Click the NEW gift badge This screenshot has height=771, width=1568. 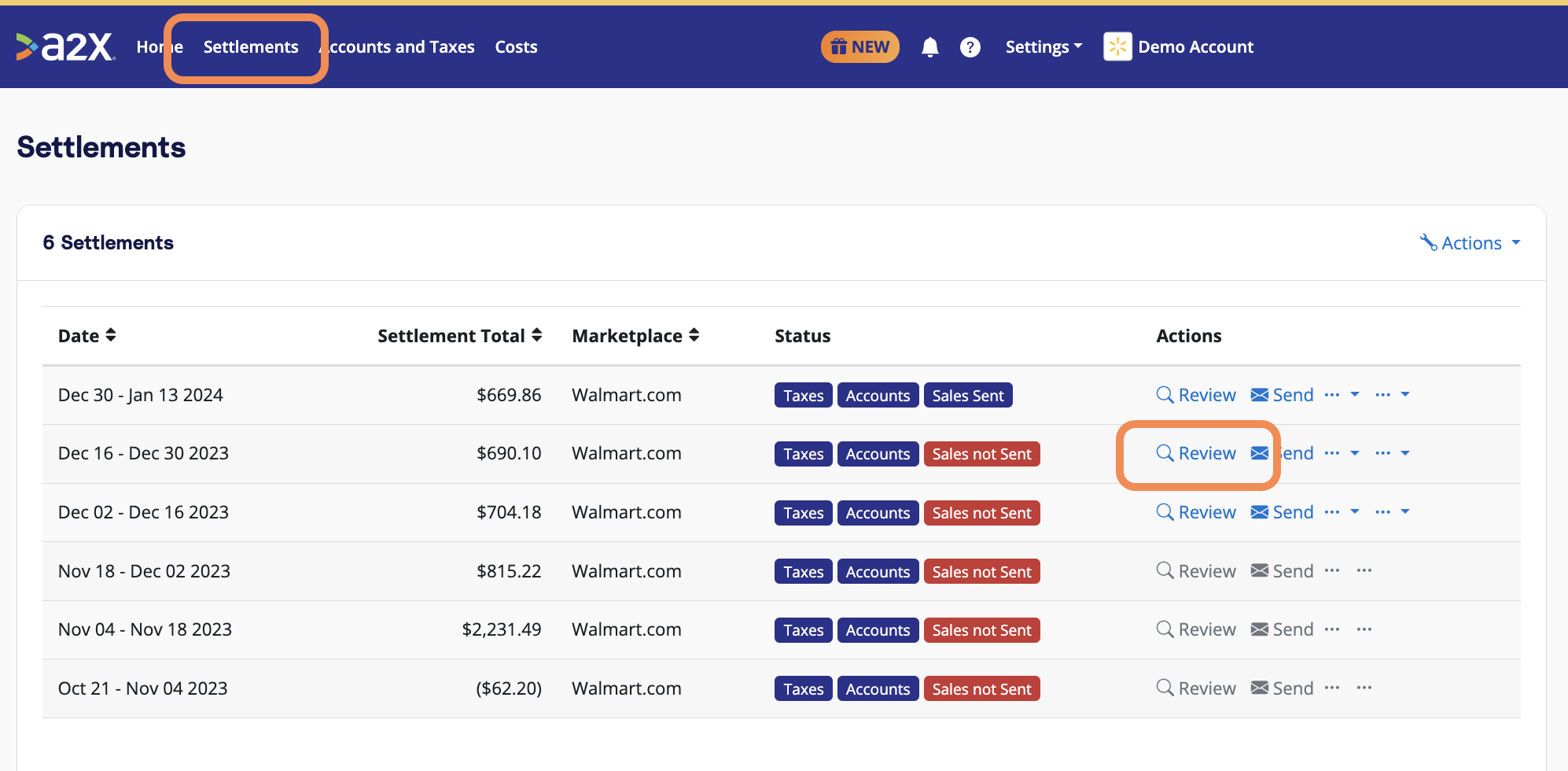(860, 46)
